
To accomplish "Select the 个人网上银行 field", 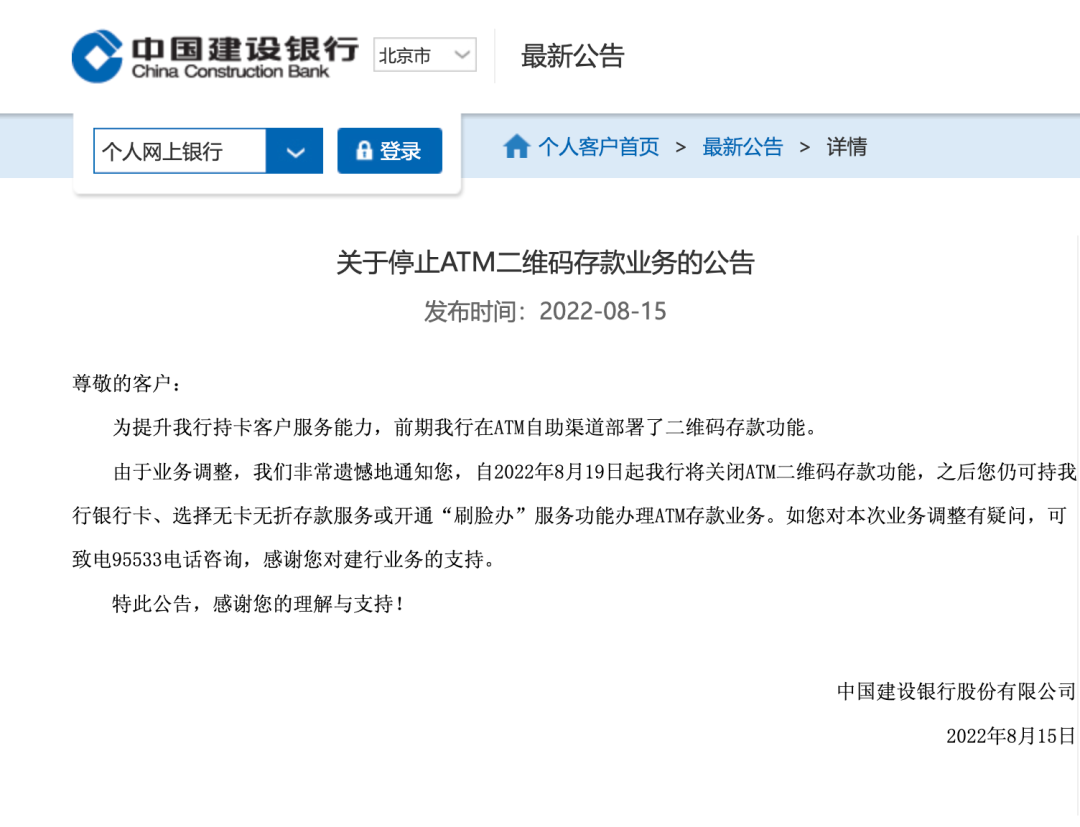I will click(180, 151).
